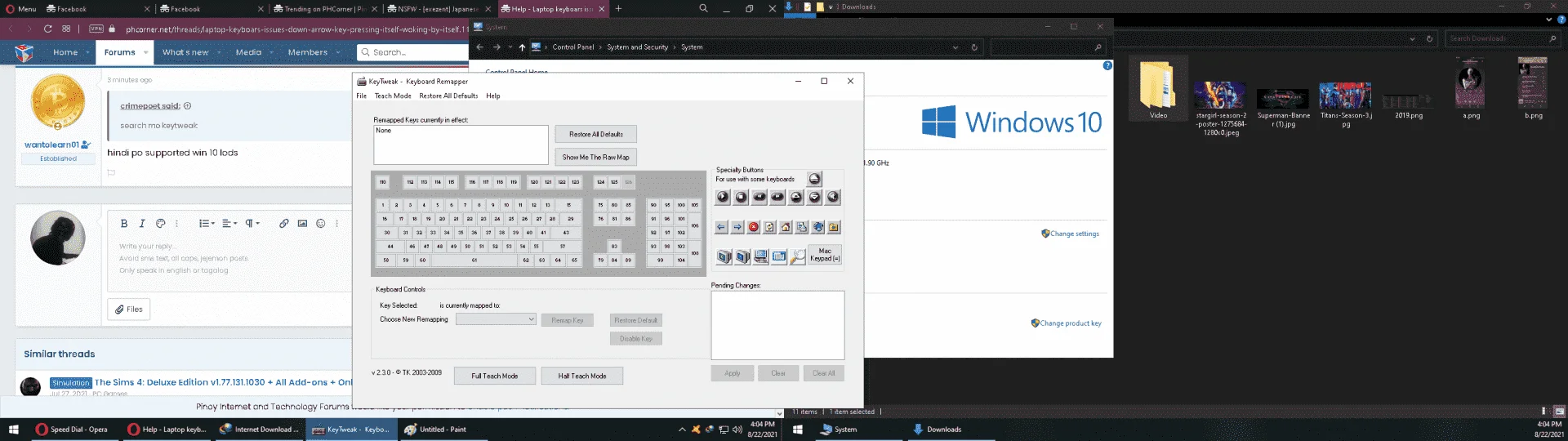Click the Full Teach Mode button
The height and width of the screenshot is (441, 1568).
(494, 376)
